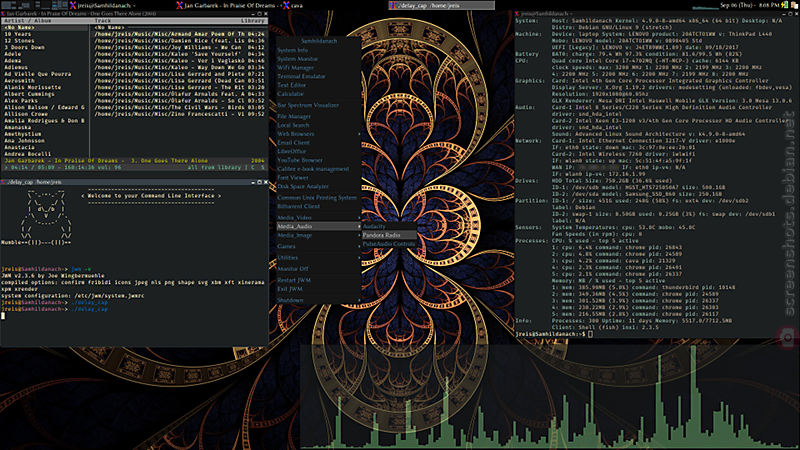Click X icon of delay_cap terminal titlebar

(x=3, y=182)
